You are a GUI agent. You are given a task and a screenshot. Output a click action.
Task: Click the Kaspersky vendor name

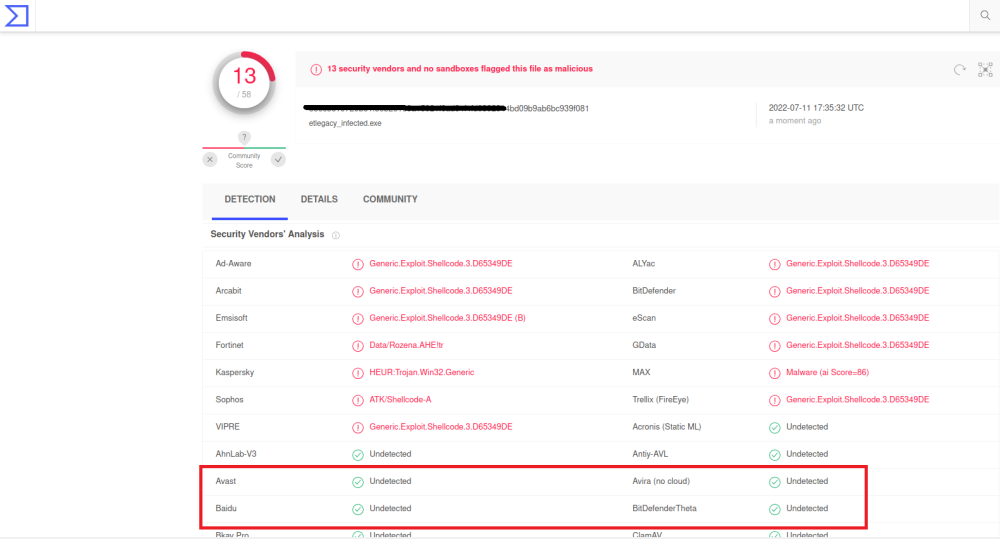click(235, 373)
